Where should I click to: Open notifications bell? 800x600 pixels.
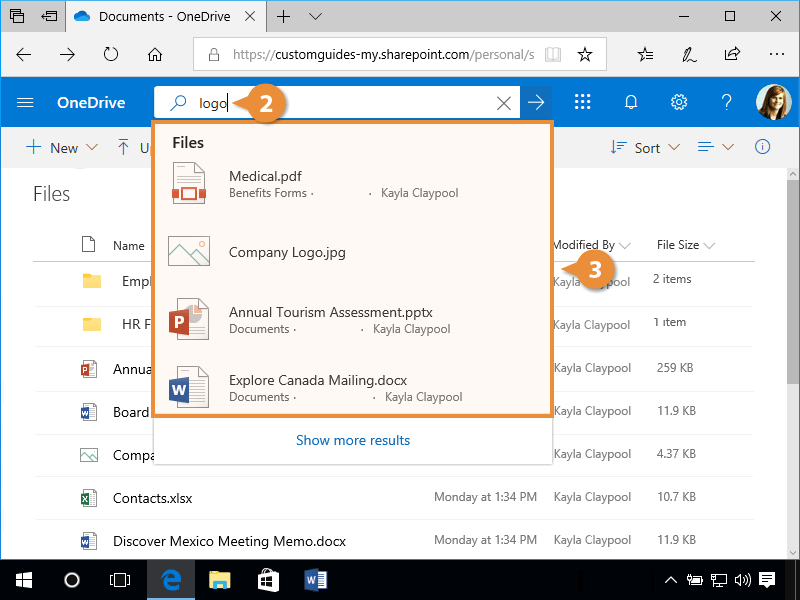(631, 103)
